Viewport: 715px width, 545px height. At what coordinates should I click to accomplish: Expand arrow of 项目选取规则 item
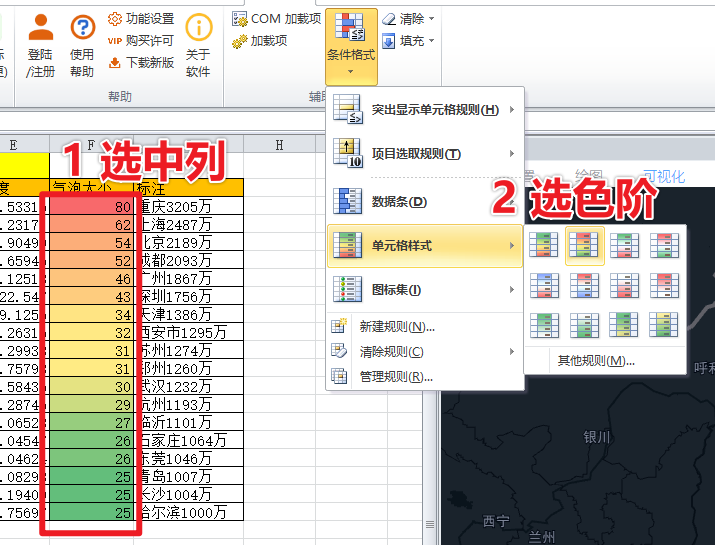(x=512, y=154)
